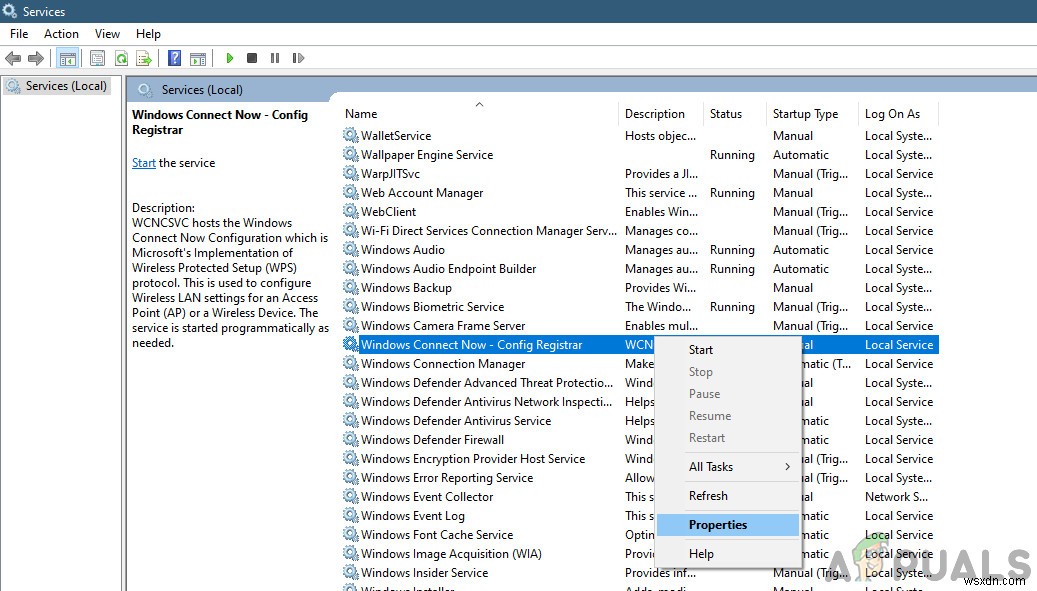
Task: Select Services (Local) in console tree
Action: [x=66, y=86]
